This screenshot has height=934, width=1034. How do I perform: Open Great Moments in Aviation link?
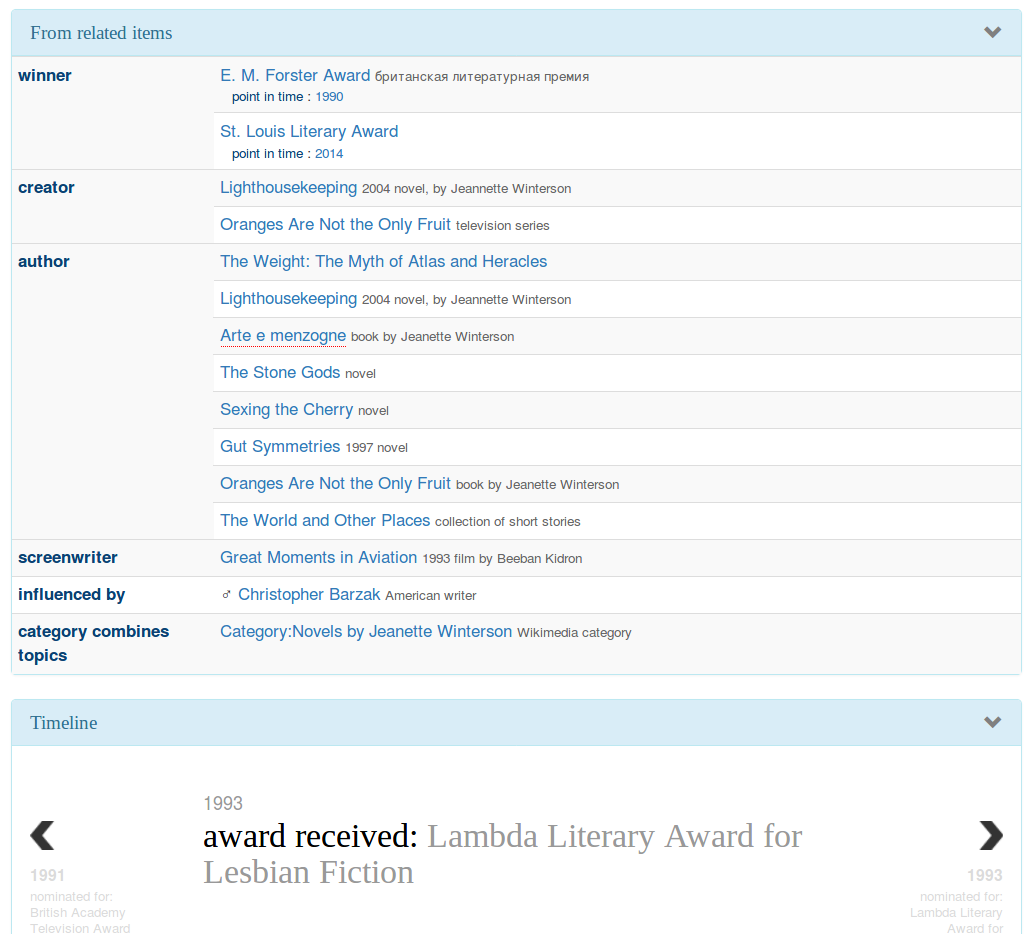(318, 557)
